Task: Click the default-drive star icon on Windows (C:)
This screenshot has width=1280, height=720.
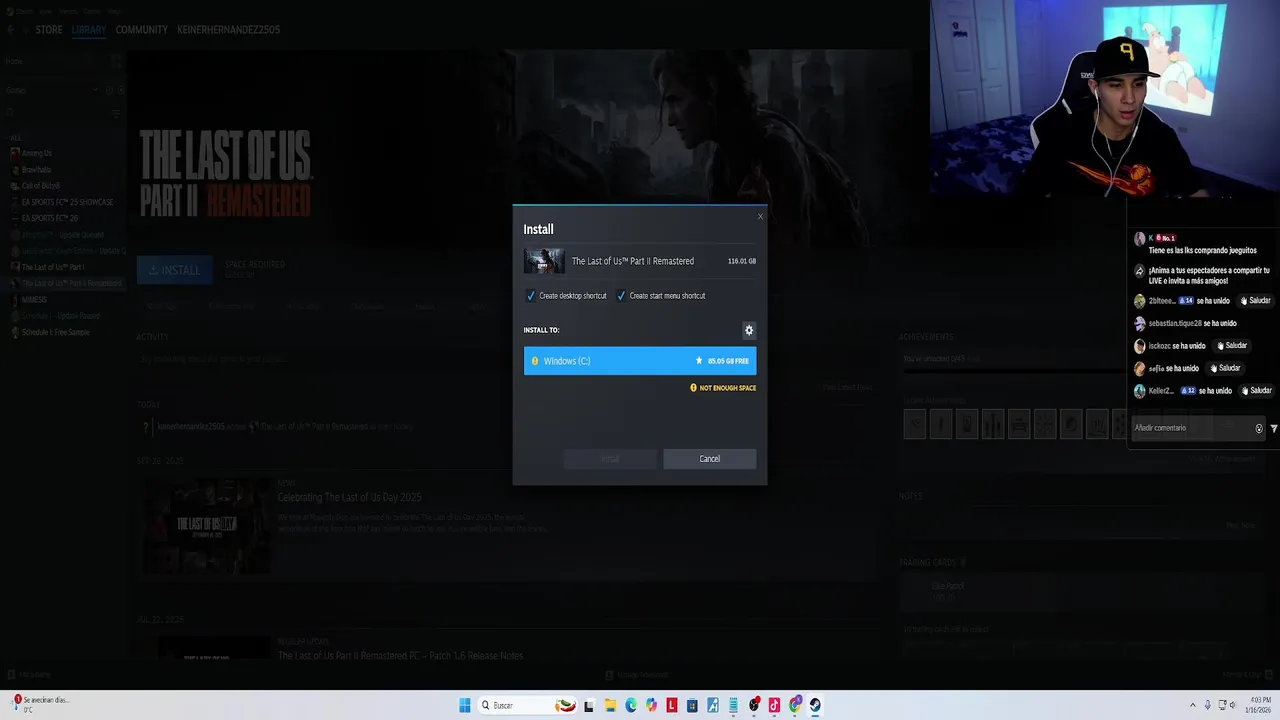Action: [x=699, y=361]
